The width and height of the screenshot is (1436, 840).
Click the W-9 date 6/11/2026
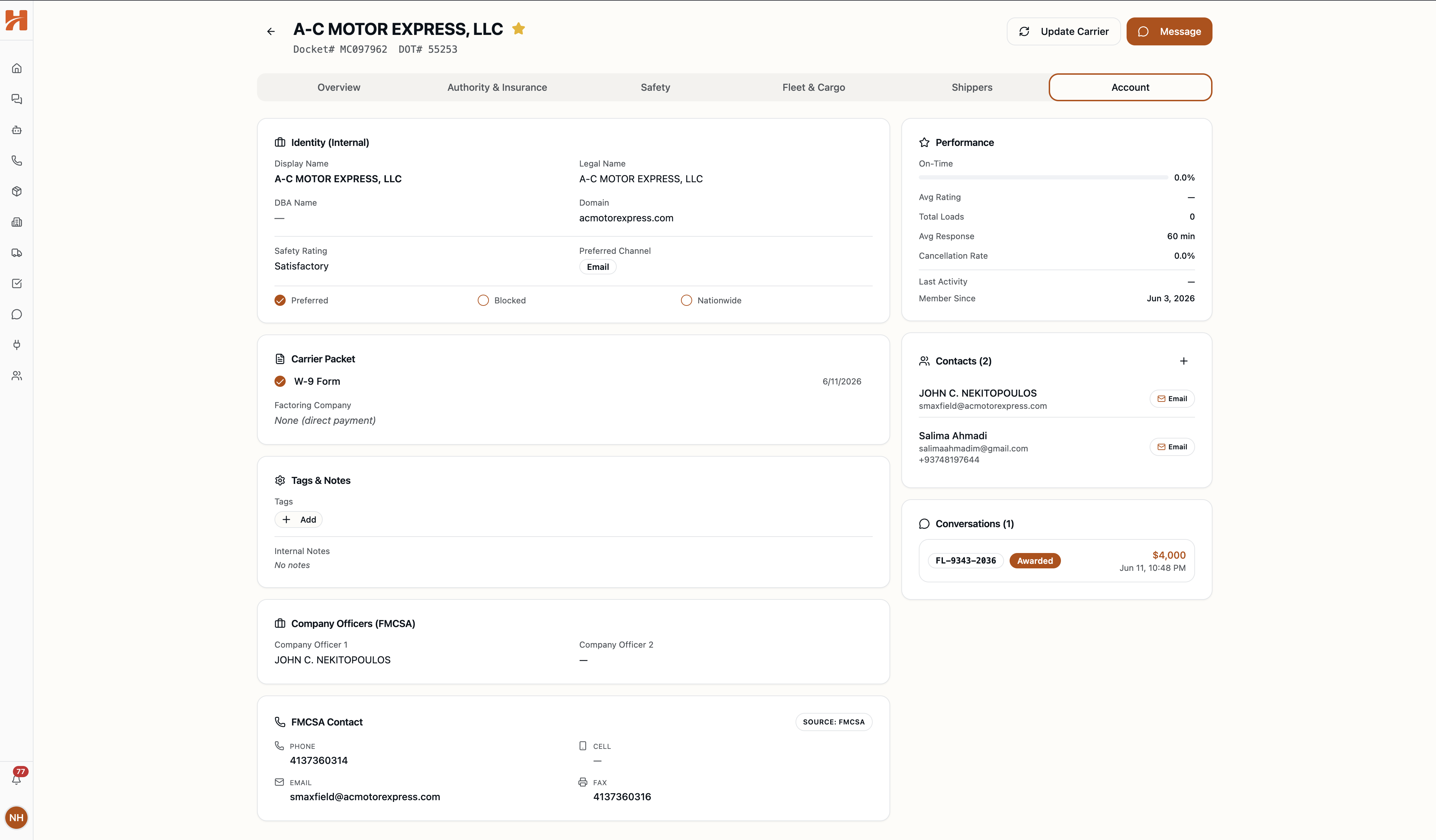coord(842,382)
